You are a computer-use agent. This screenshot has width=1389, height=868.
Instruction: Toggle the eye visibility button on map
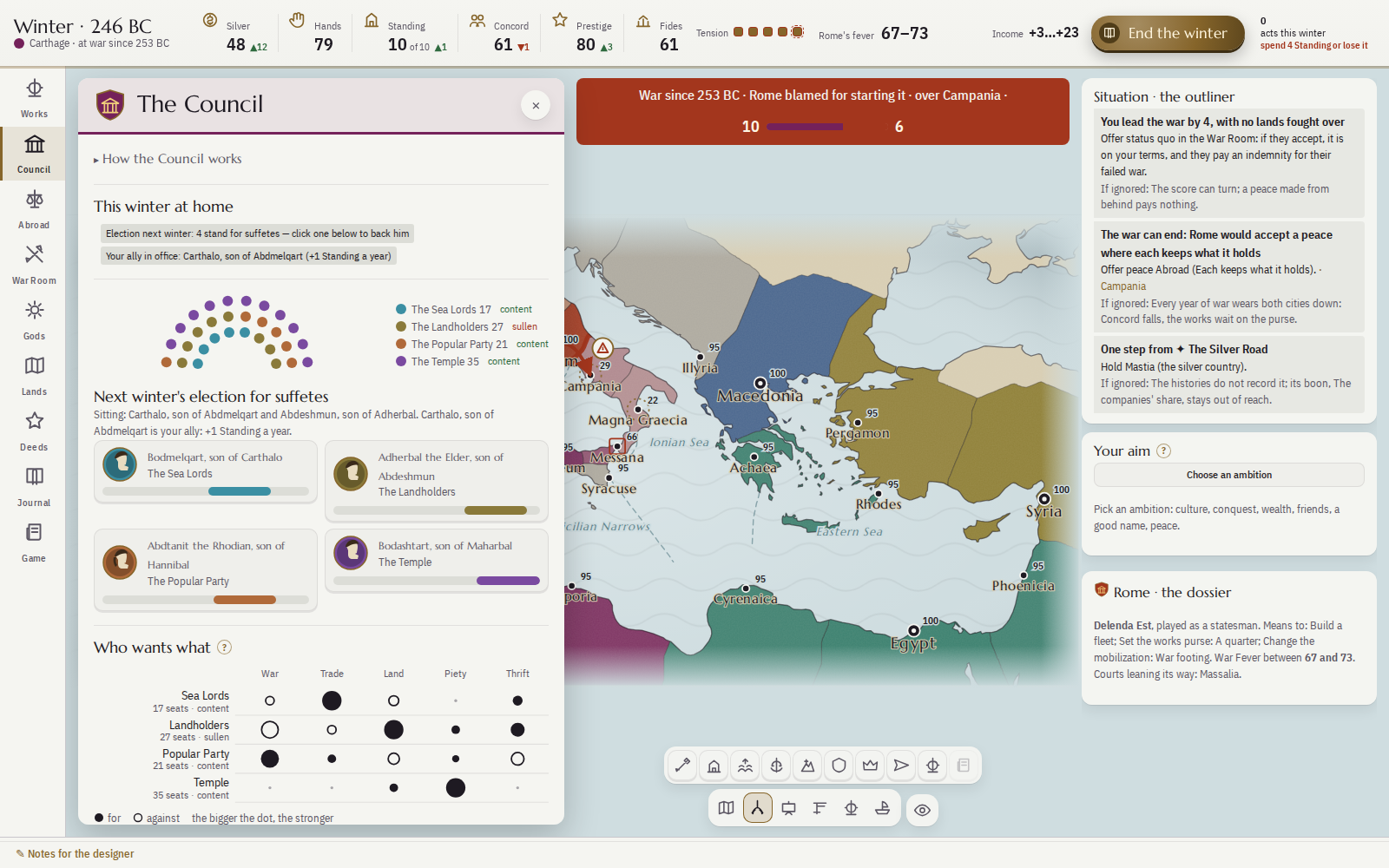[922, 810]
